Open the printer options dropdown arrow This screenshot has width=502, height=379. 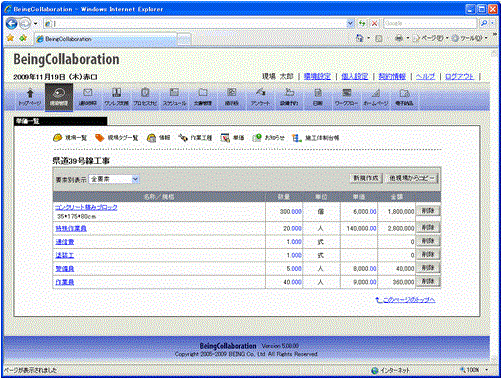408,38
